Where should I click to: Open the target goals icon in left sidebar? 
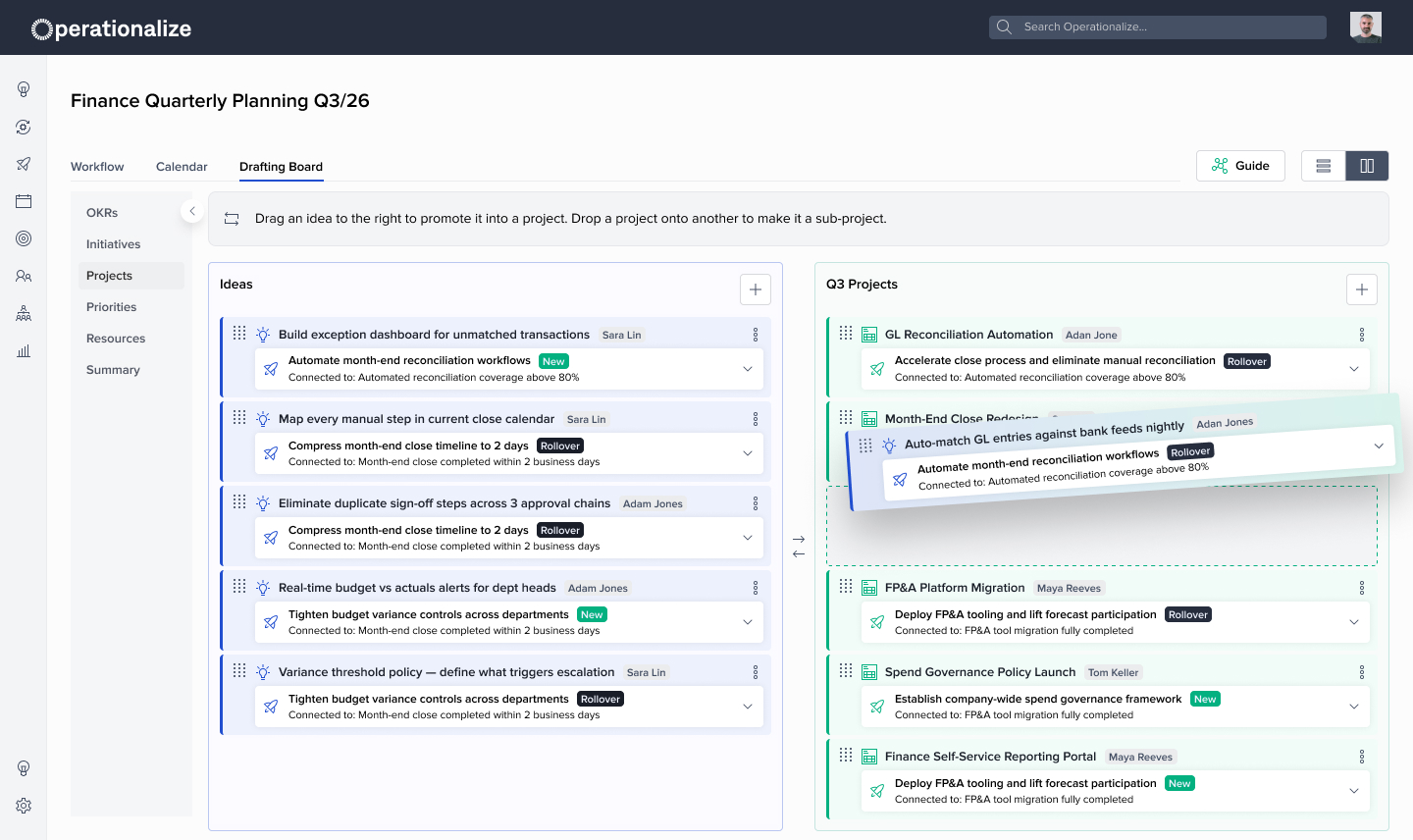tap(24, 238)
